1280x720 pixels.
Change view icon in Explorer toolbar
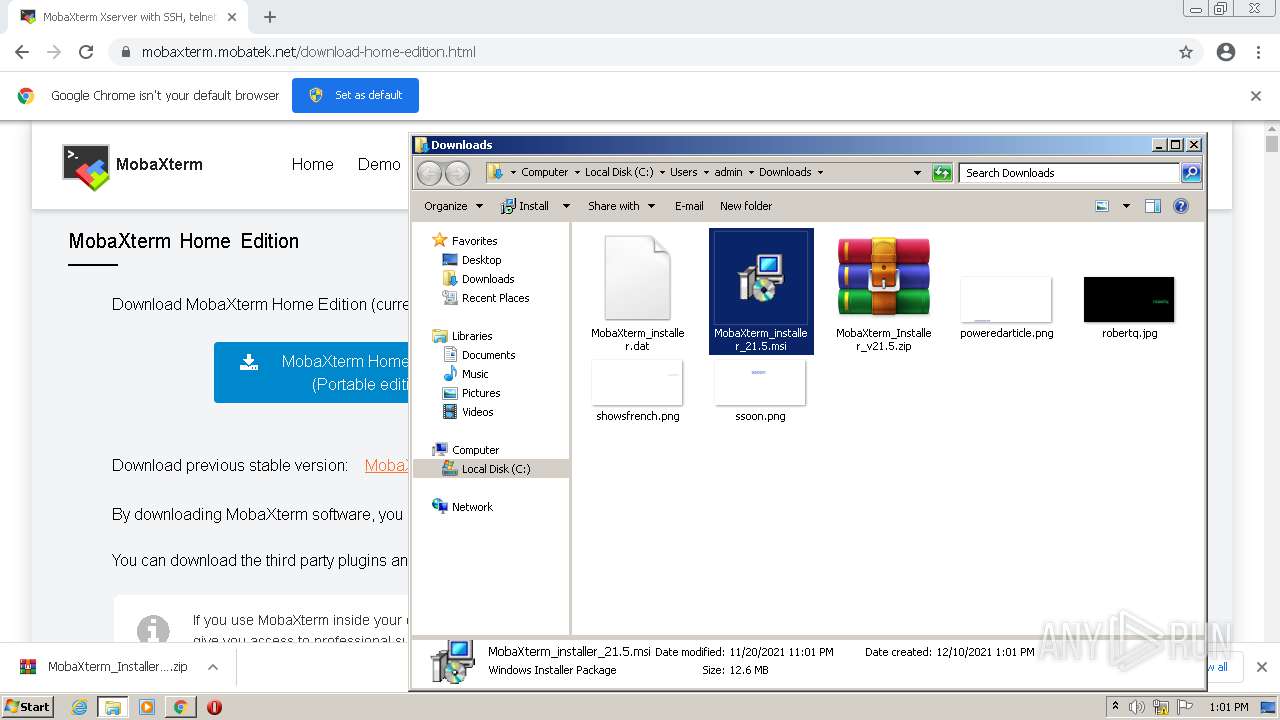click(x=1102, y=206)
